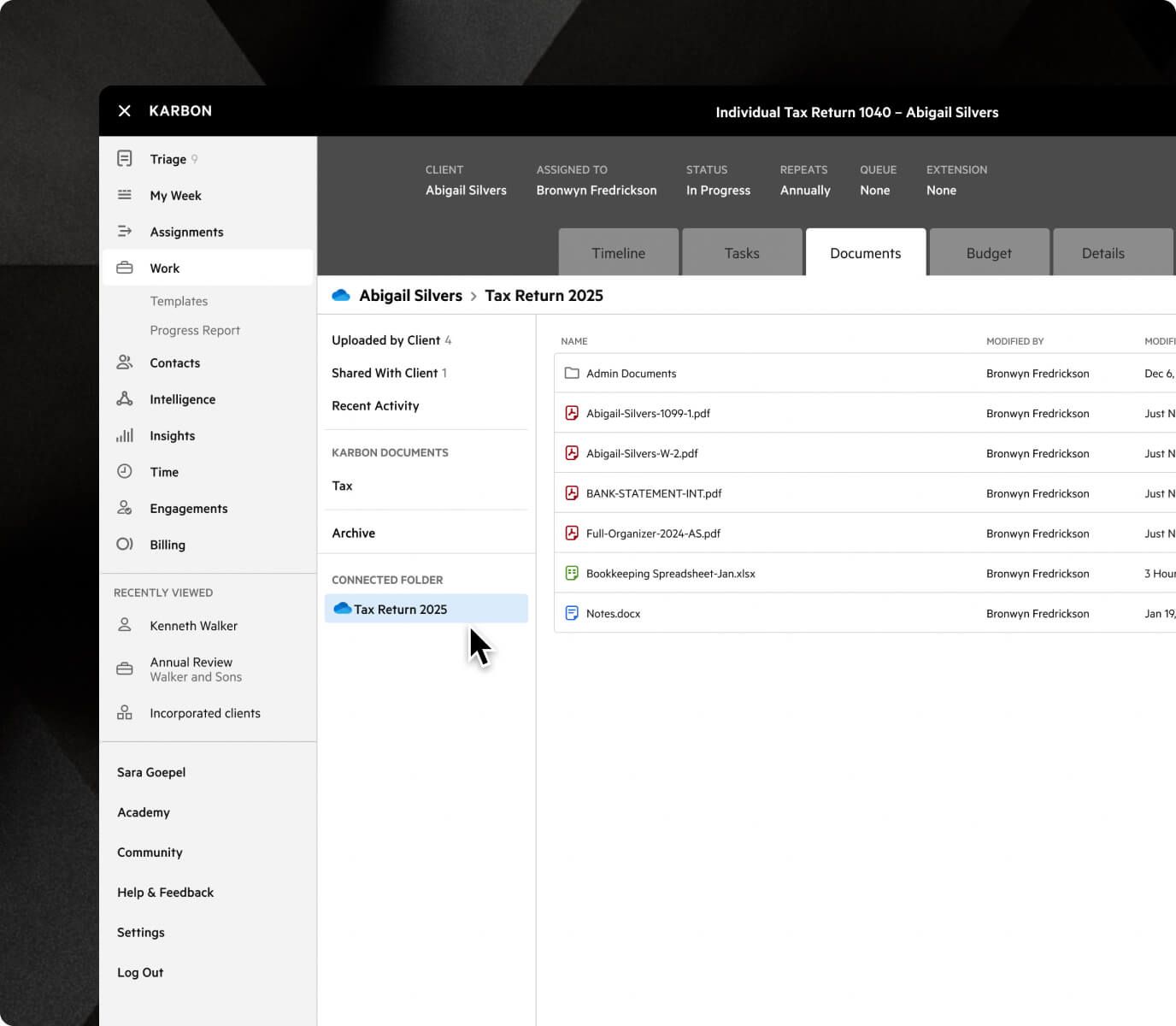This screenshot has width=1176, height=1026.
Task: Change Repeats from Annually
Action: (804, 190)
